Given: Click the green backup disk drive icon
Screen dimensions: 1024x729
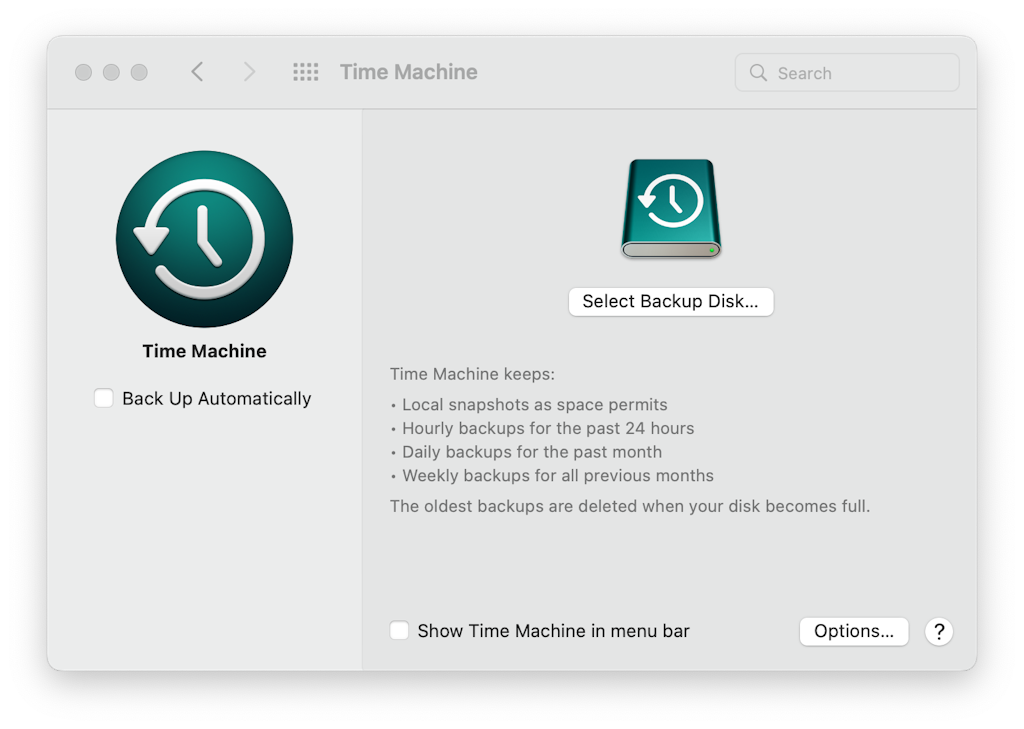Looking at the screenshot, I should [670, 209].
